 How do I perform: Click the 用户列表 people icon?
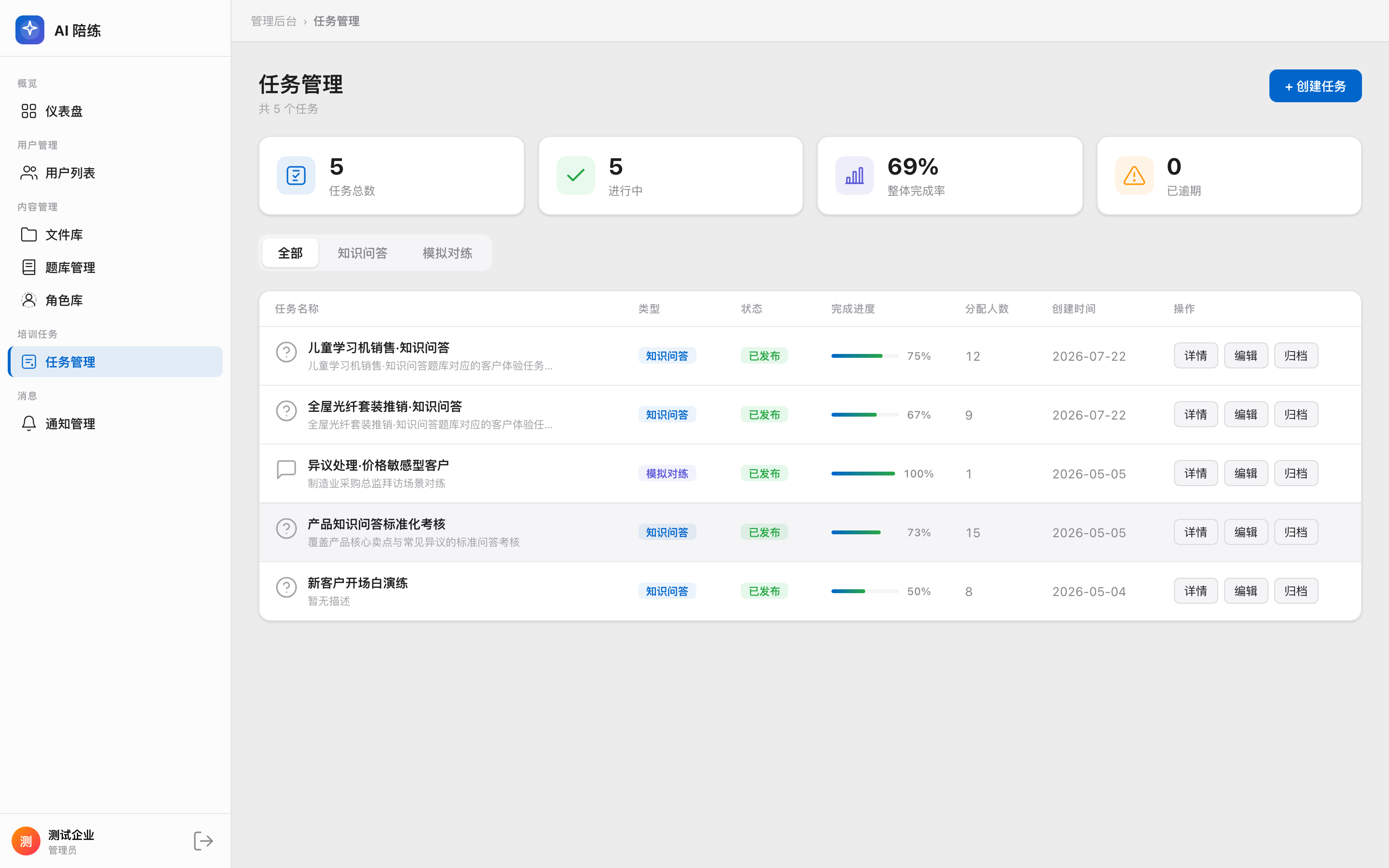tap(29, 173)
